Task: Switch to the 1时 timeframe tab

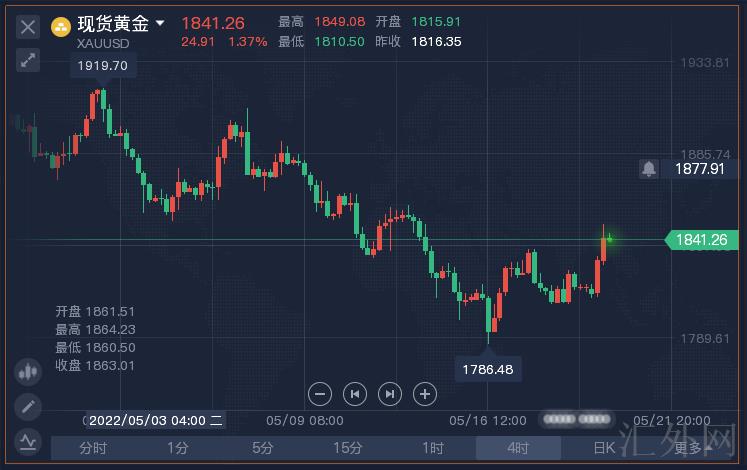Action: 432,448
